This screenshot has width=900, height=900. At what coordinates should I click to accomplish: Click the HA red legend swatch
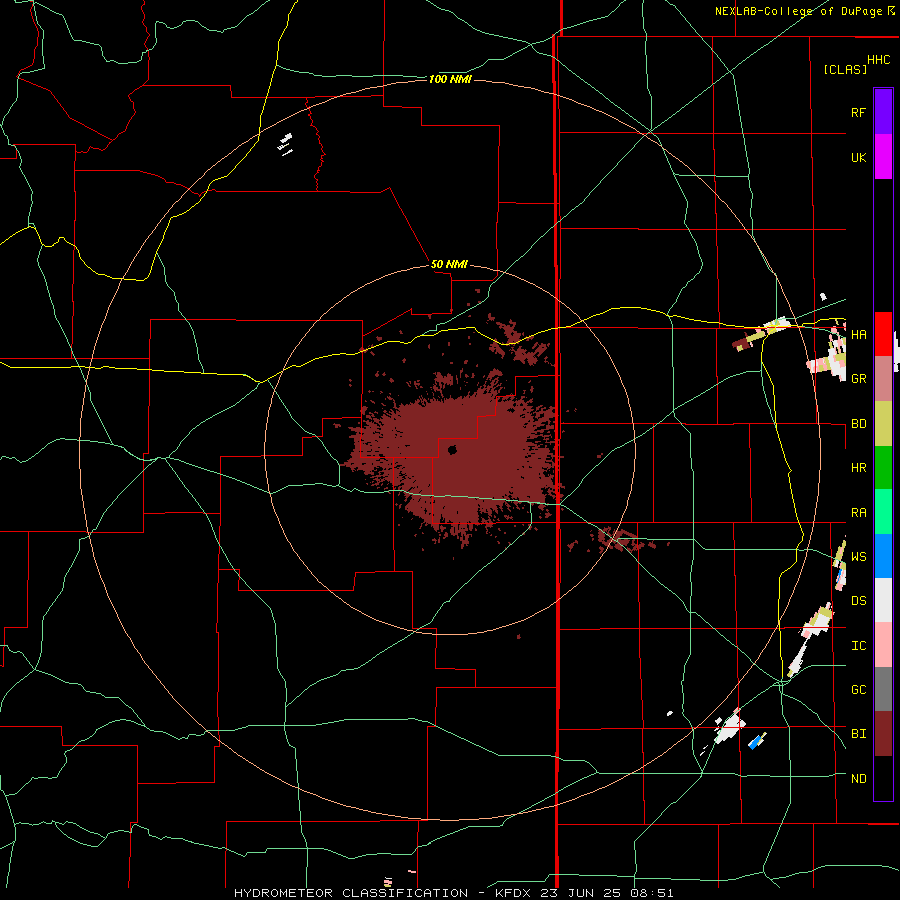tap(883, 334)
